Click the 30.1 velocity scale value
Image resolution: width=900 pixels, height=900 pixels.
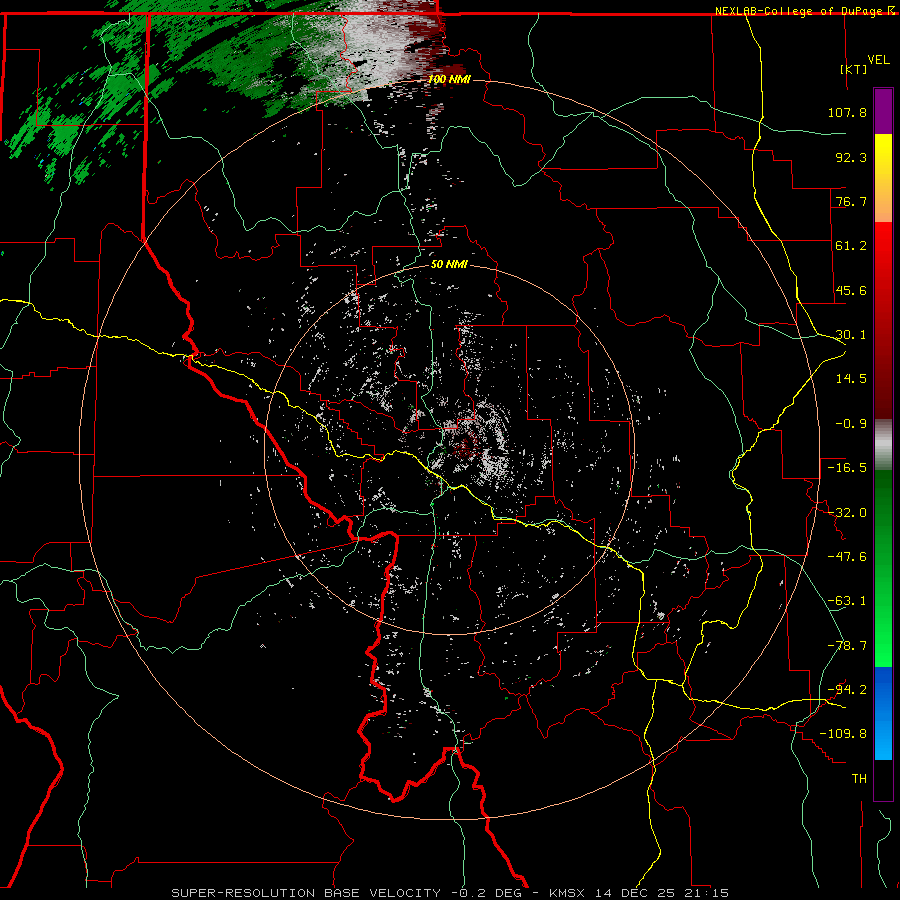851,334
